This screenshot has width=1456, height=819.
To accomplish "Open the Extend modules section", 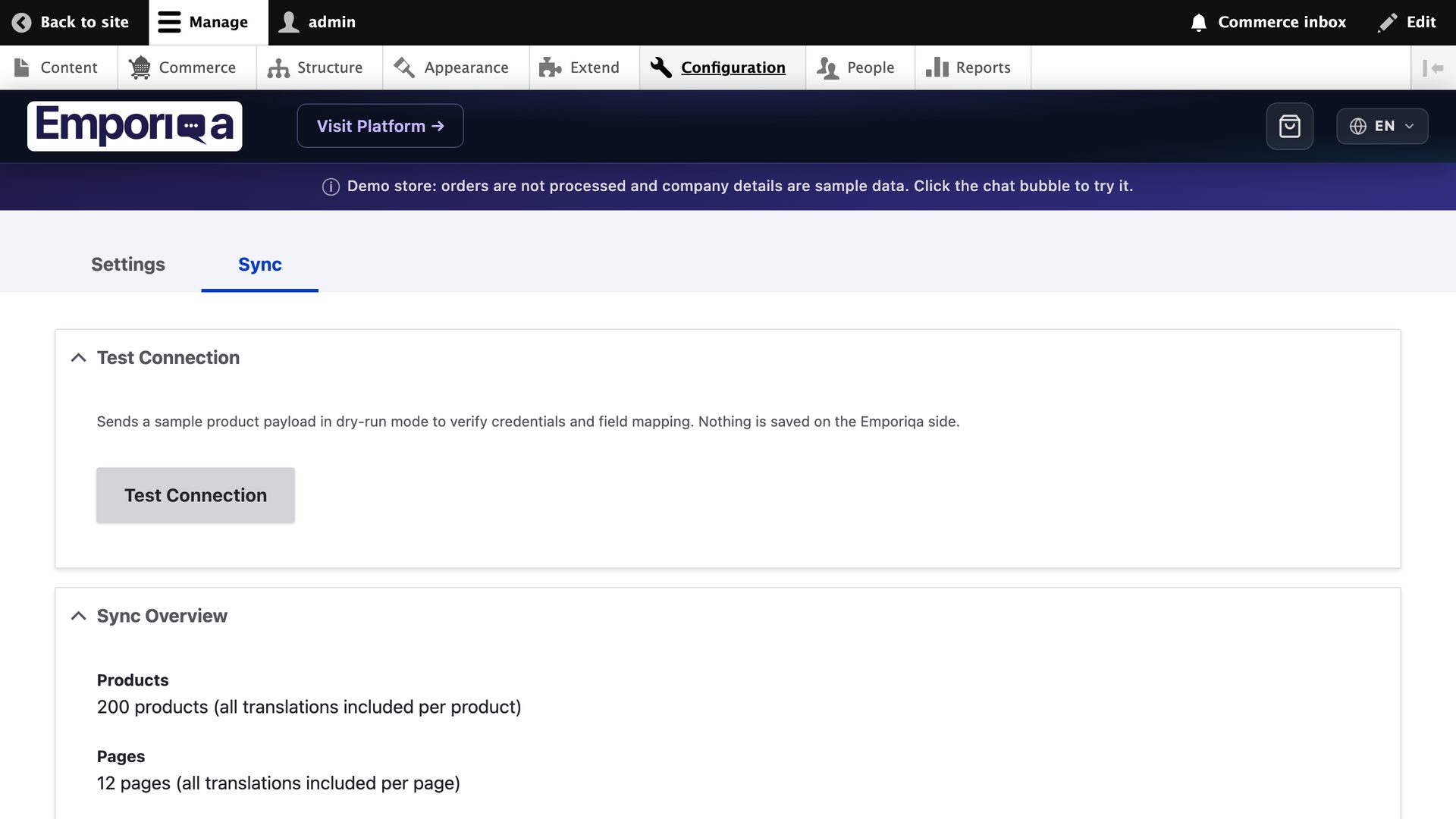I will 584,67.
